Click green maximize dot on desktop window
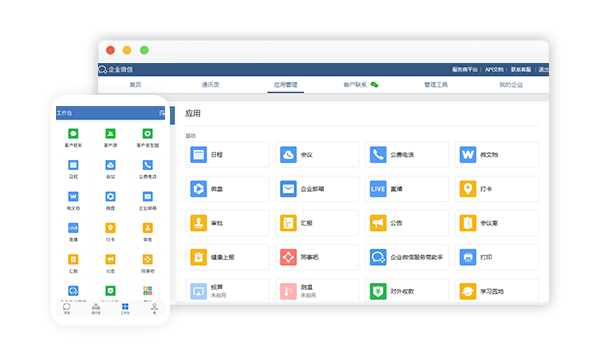This screenshot has width=600, height=360. click(x=144, y=50)
